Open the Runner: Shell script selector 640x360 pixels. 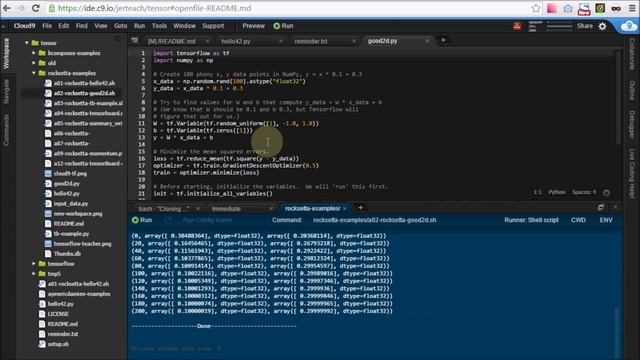531,220
